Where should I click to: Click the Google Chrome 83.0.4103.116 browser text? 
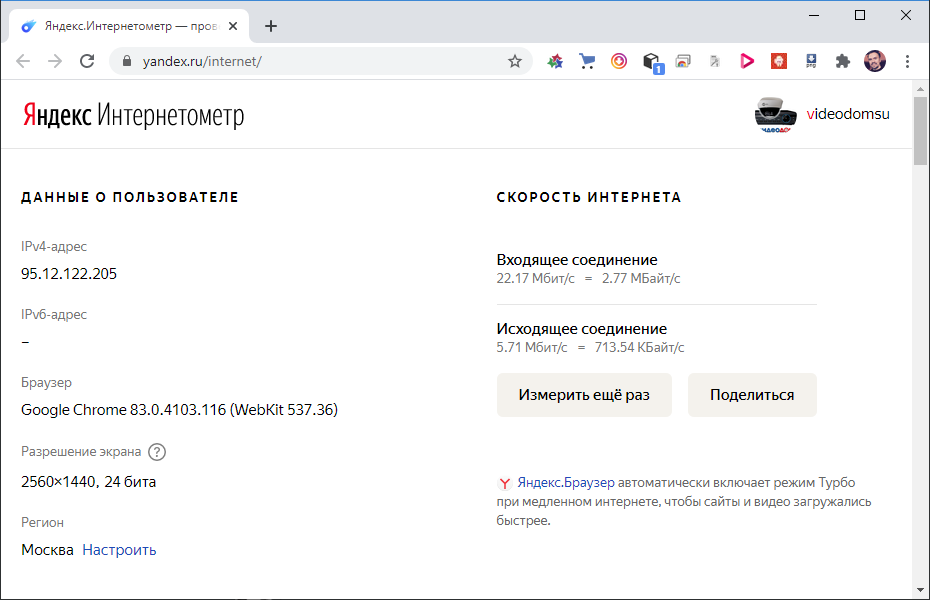tap(179, 410)
